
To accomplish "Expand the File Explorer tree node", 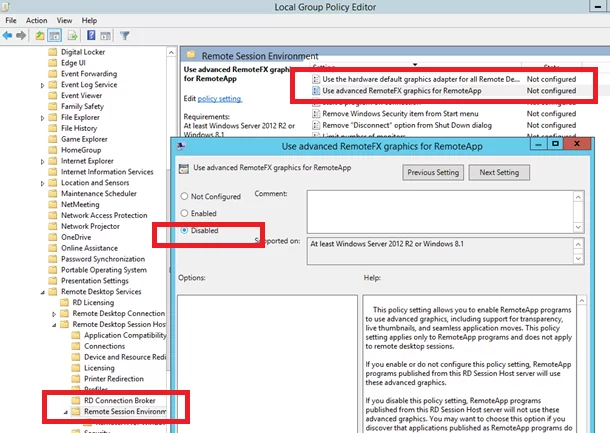I will [x=42, y=118].
